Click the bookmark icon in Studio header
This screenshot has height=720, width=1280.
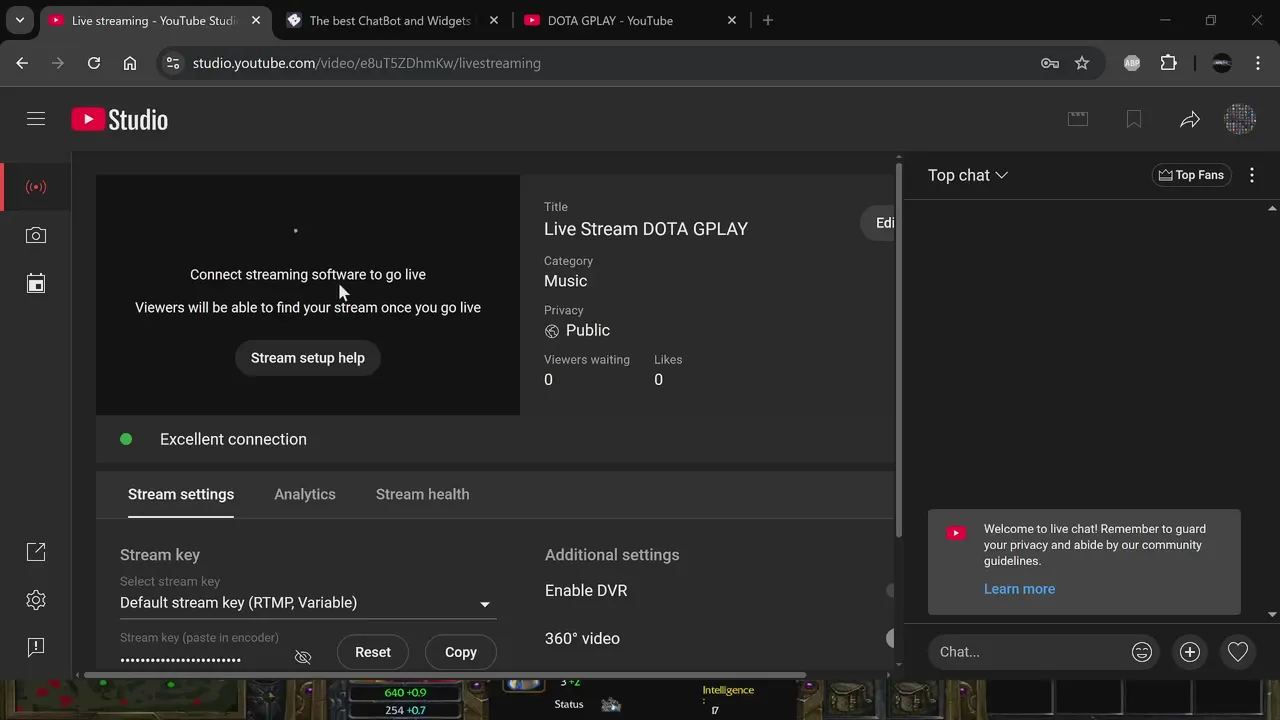click(1134, 119)
